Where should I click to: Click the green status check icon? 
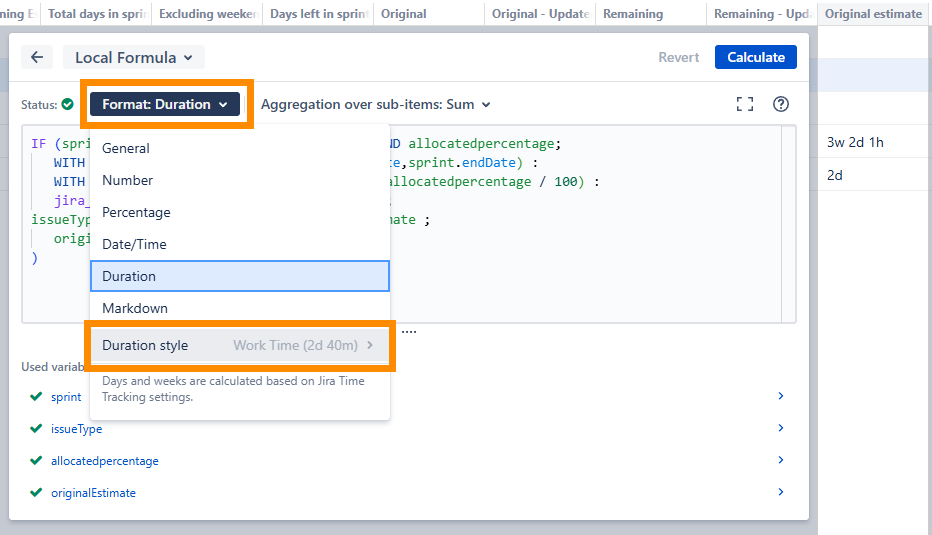point(68,104)
